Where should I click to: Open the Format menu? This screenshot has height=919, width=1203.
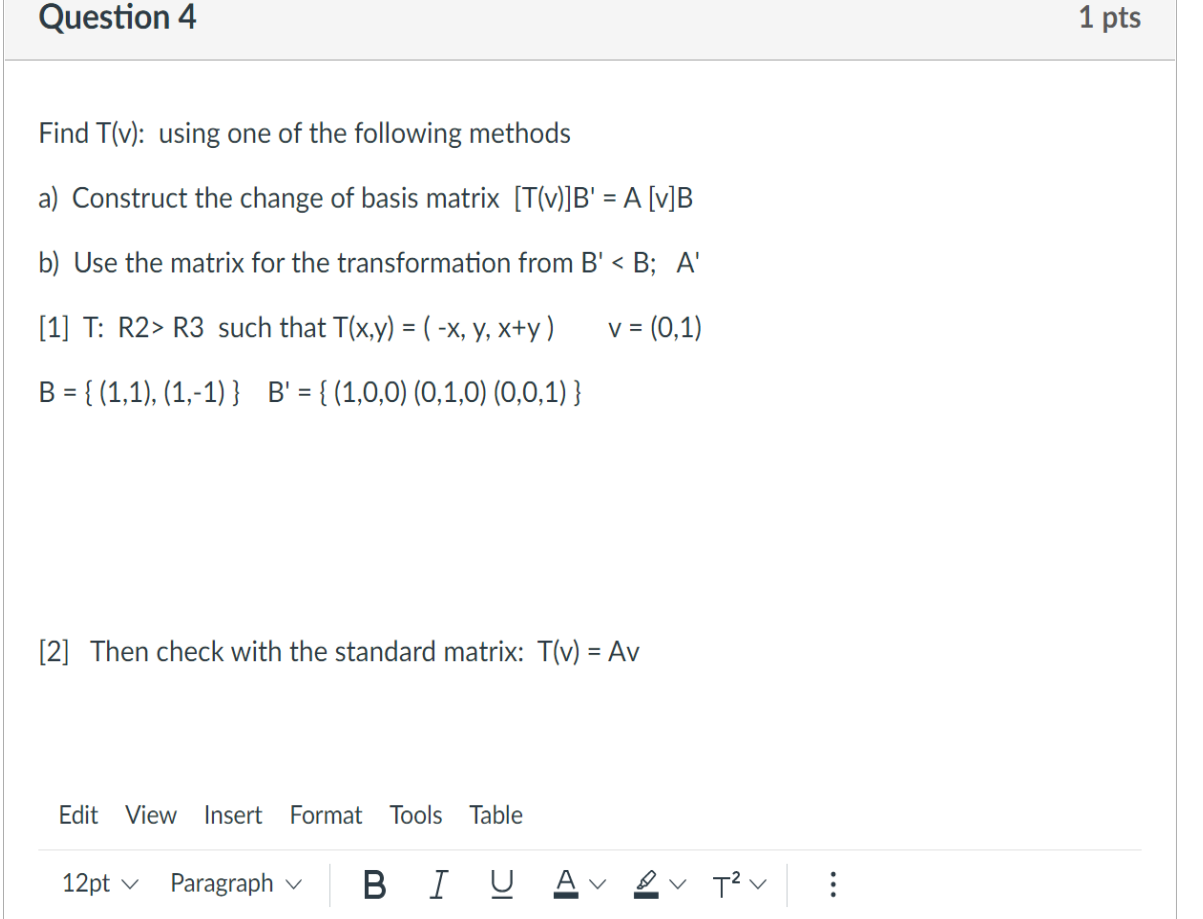click(x=325, y=814)
